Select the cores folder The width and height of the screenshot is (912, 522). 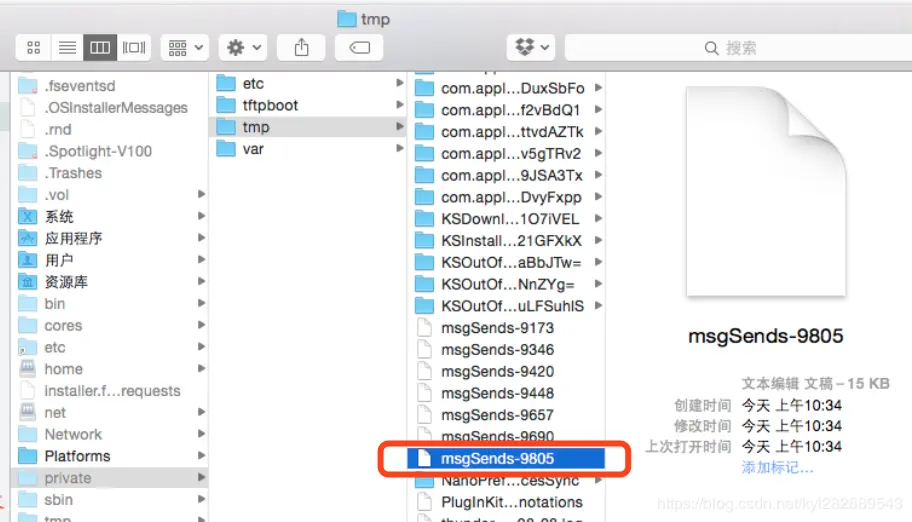point(109,325)
